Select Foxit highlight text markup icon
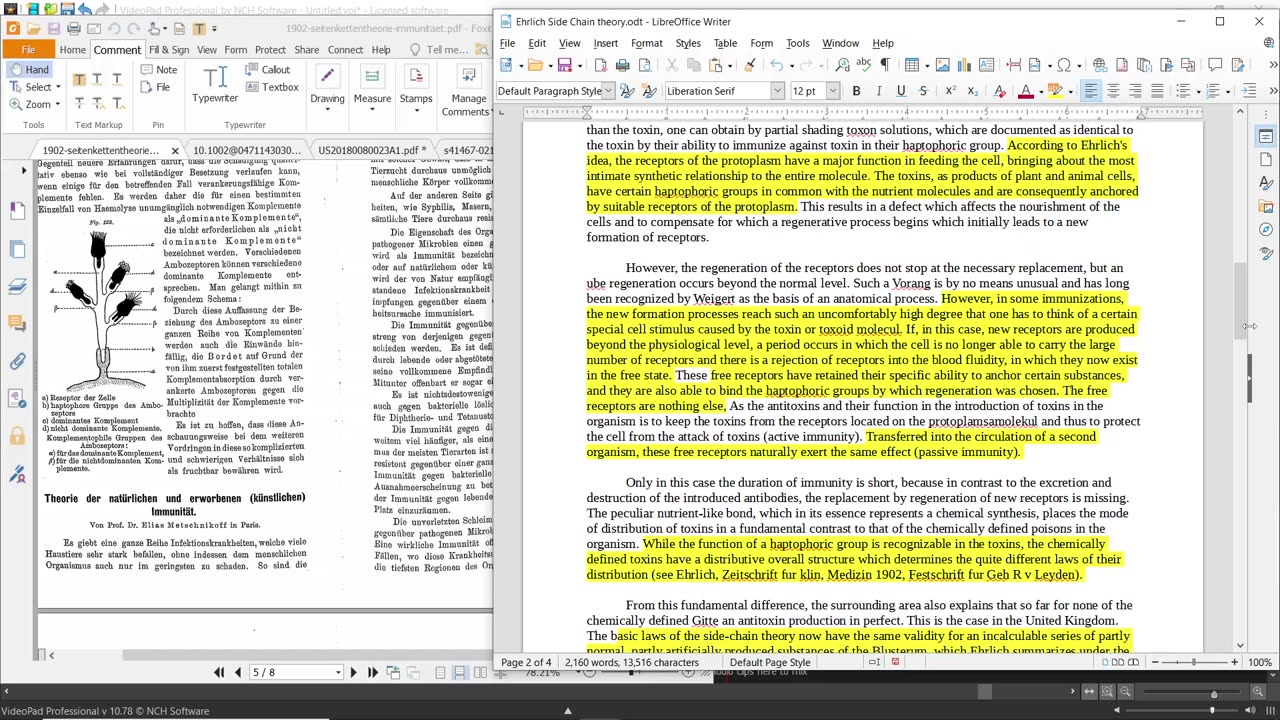 click(x=79, y=80)
